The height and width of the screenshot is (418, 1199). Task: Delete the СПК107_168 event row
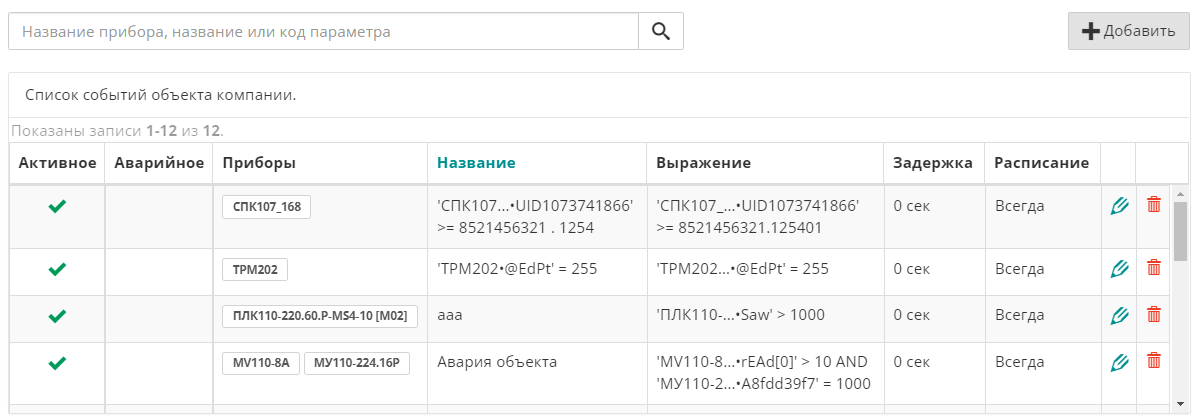[x=1154, y=205]
